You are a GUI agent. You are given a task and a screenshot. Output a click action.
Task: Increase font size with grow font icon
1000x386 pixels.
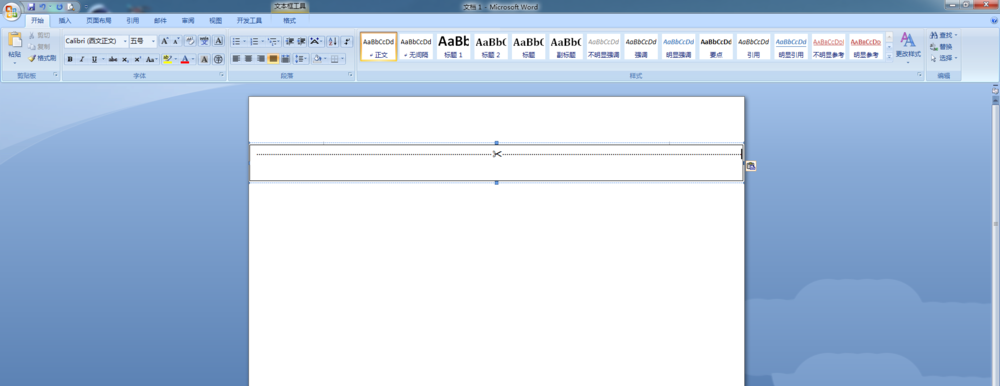pos(165,41)
